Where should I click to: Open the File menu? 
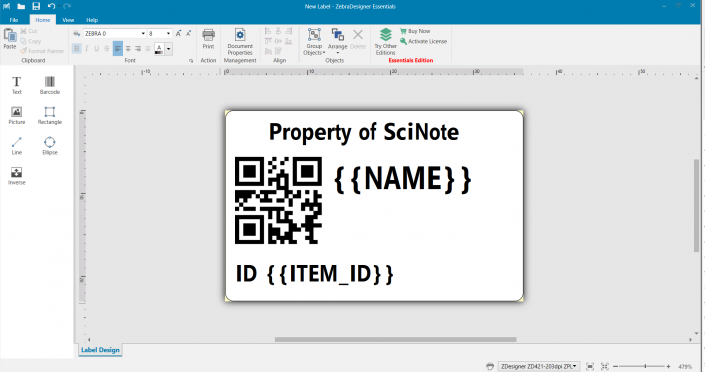point(14,20)
